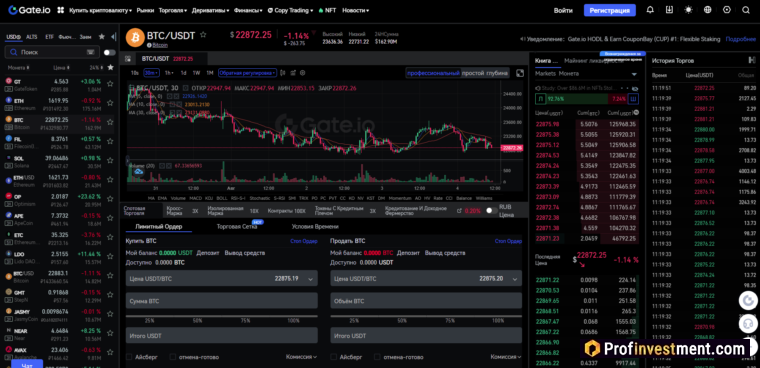
Task: Toggle the switch next to market search
Action: click(110, 52)
